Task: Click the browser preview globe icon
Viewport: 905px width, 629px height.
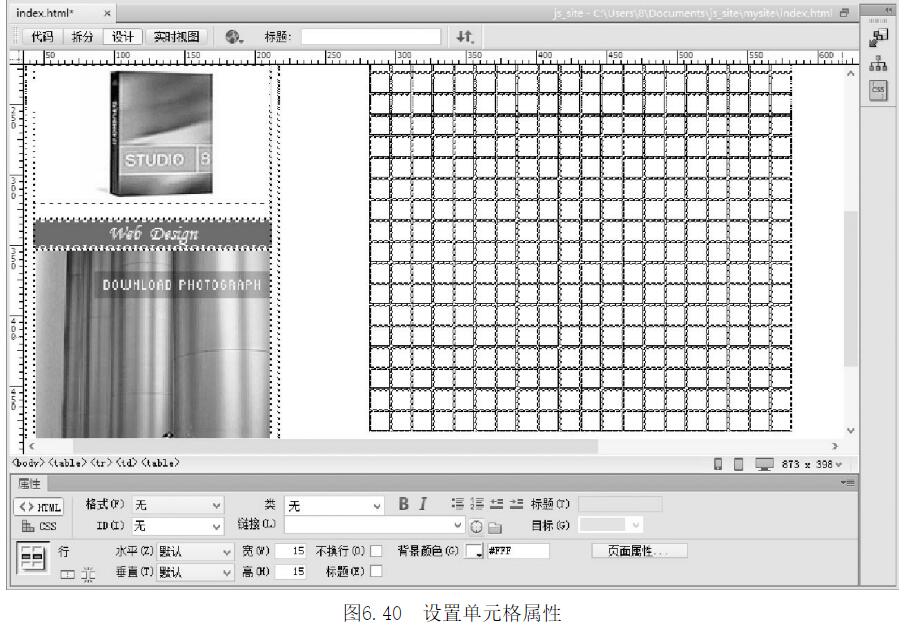Action: pos(233,37)
